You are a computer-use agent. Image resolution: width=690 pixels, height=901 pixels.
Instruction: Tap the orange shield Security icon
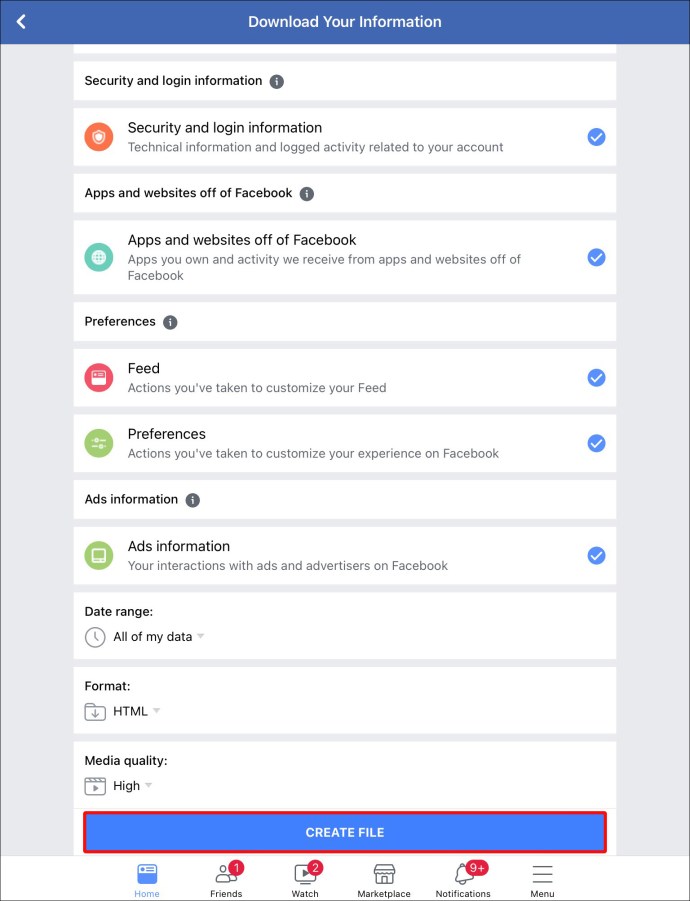[x=99, y=137]
